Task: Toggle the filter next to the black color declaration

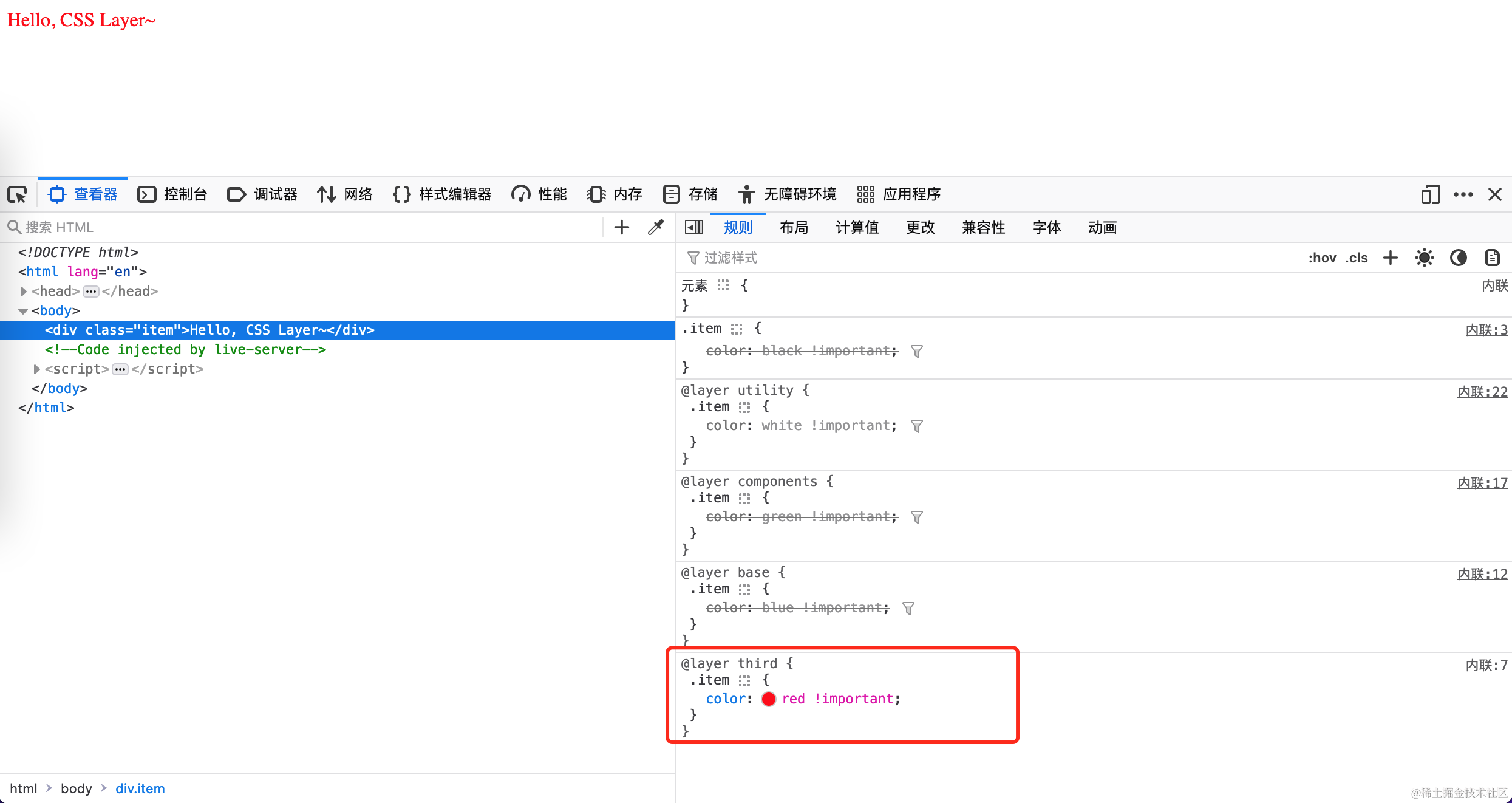Action: point(917,350)
